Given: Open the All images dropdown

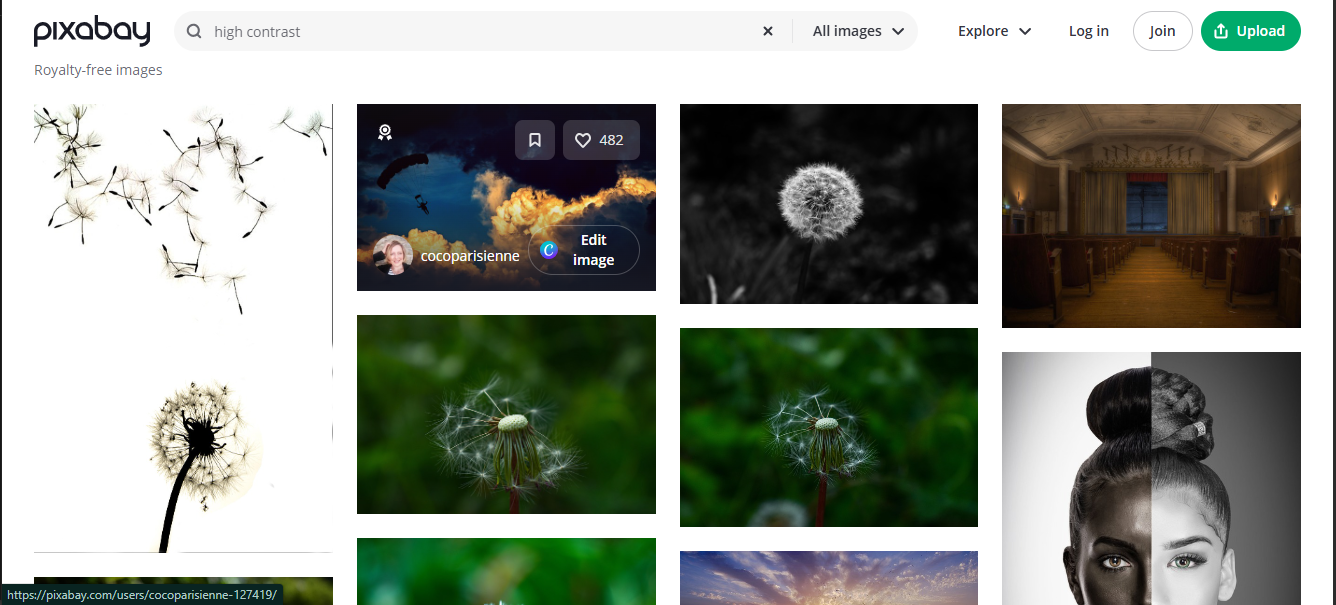Looking at the screenshot, I should pyautogui.click(x=855, y=31).
